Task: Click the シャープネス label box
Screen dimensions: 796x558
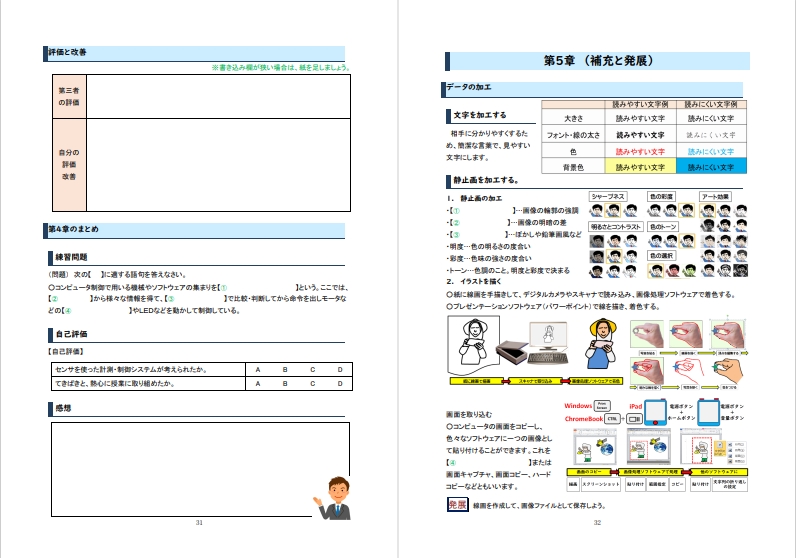Action: click(x=608, y=196)
